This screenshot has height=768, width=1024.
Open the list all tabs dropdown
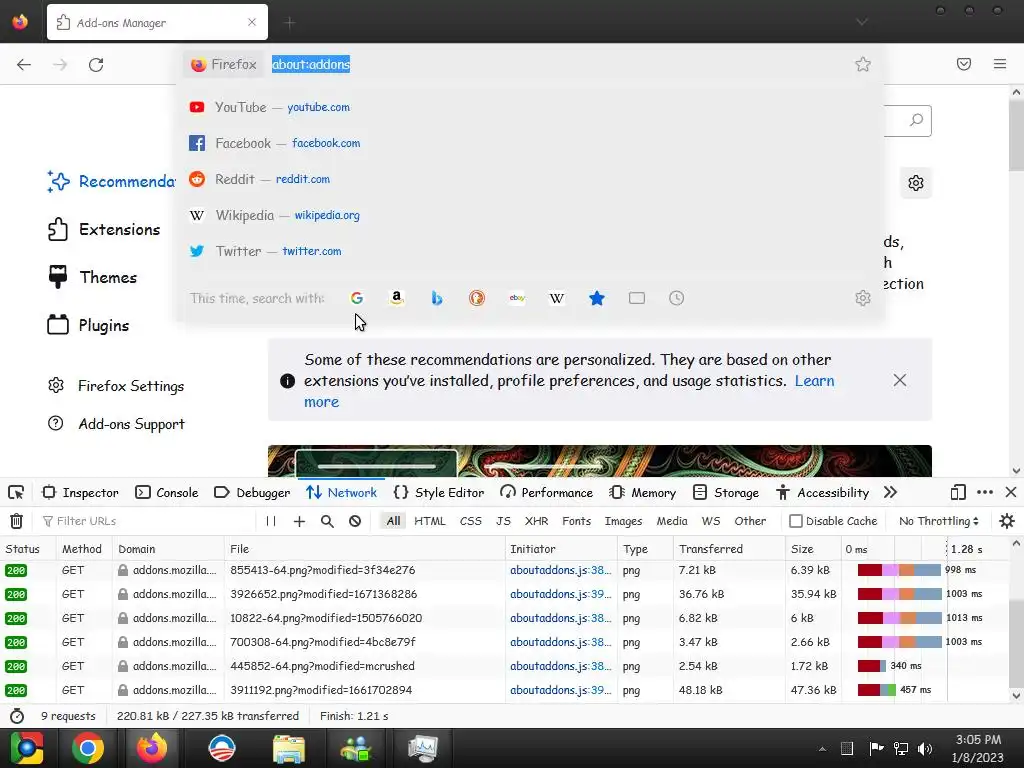tap(862, 22)
